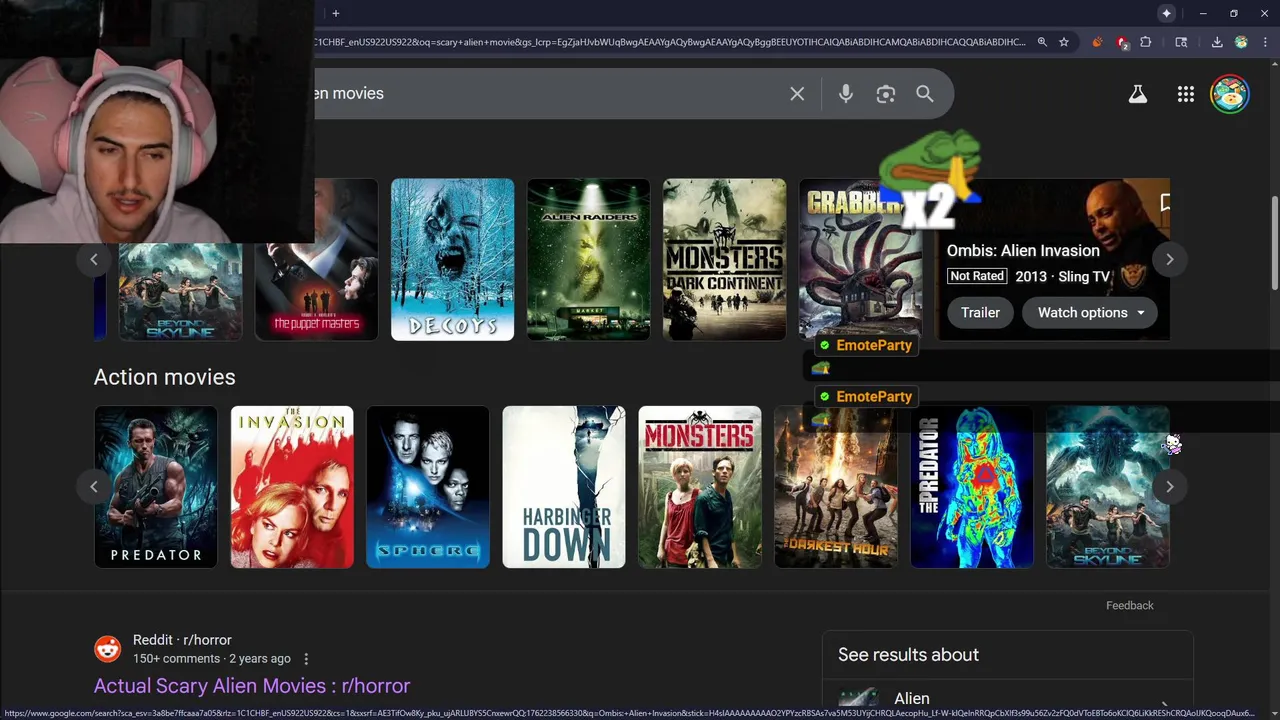Image resolution: width=1280 pixels, height=720 pixels.
Task: Bookmark this page with the star icon
Action: click(x=1064, y=42)
